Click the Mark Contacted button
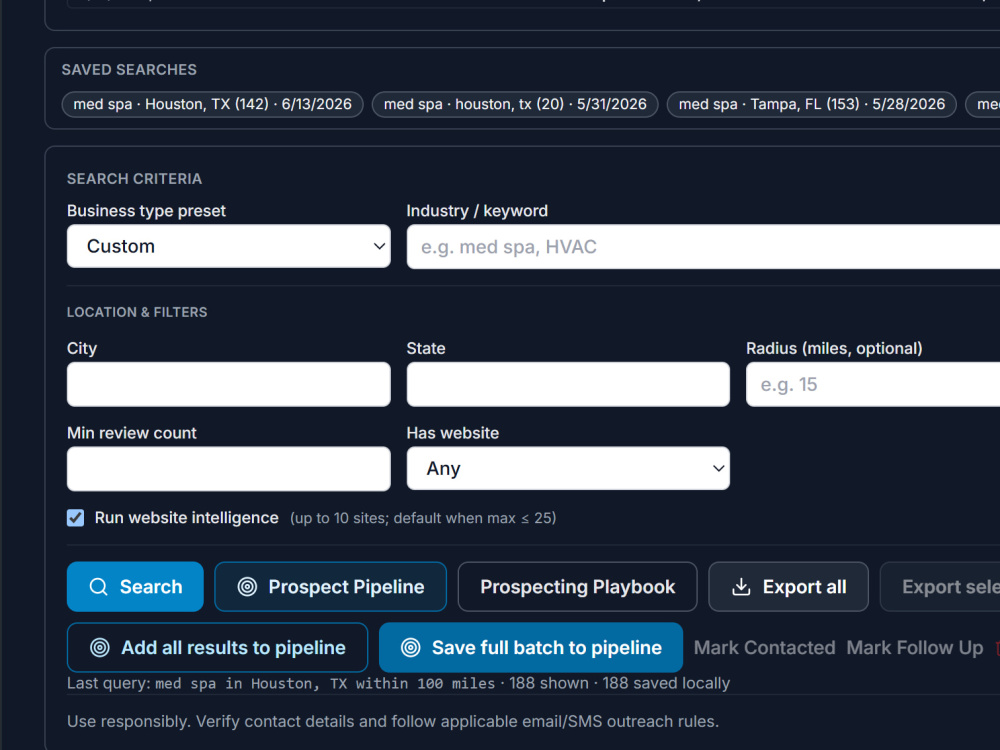Image resolution: width=1000 pixels, height=750 pixels. pos(764,648)
